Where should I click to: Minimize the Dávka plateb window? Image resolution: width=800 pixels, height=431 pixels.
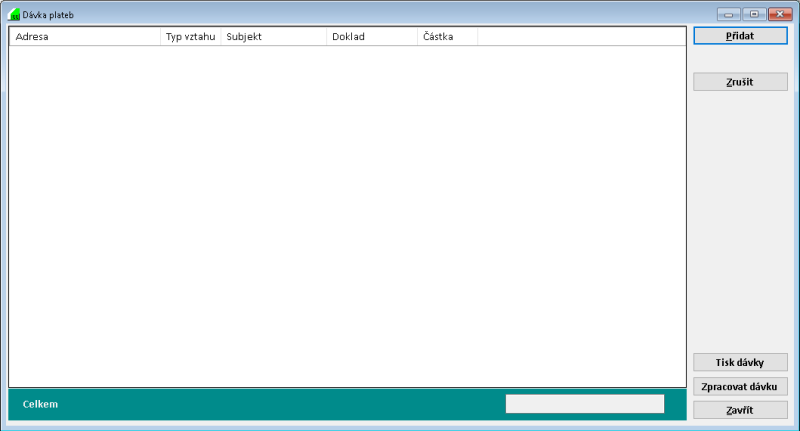point(728,15)
